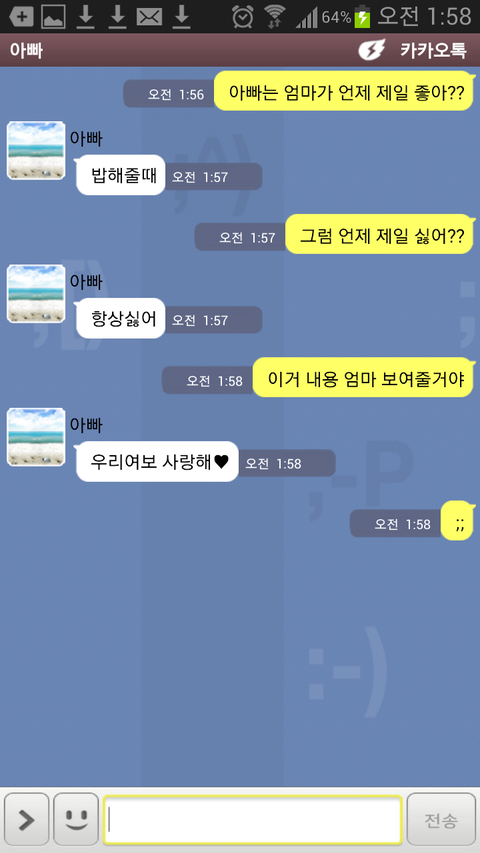Expand attachment options with arrow button
480x853 pixels.
27,819
